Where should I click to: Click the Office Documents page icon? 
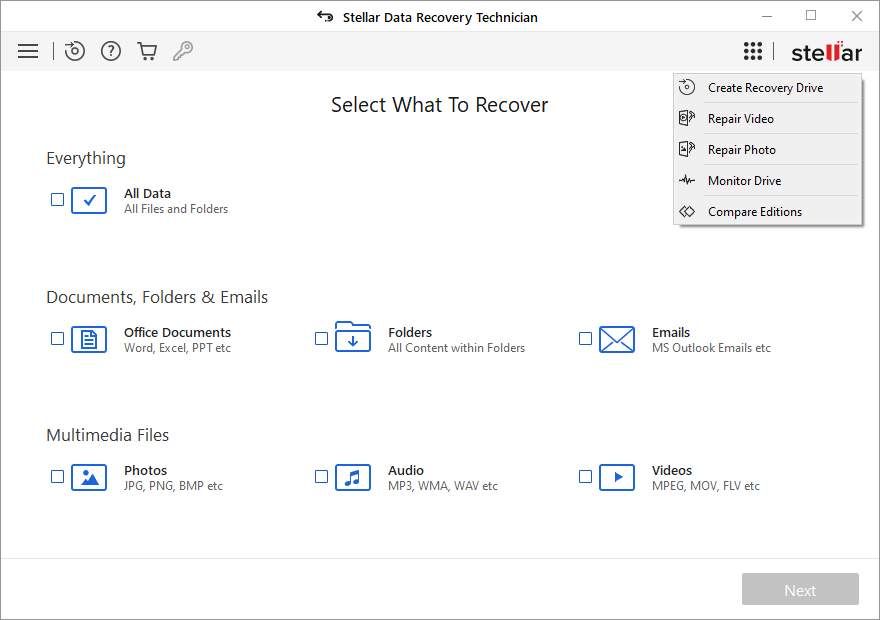click(89, 339)
